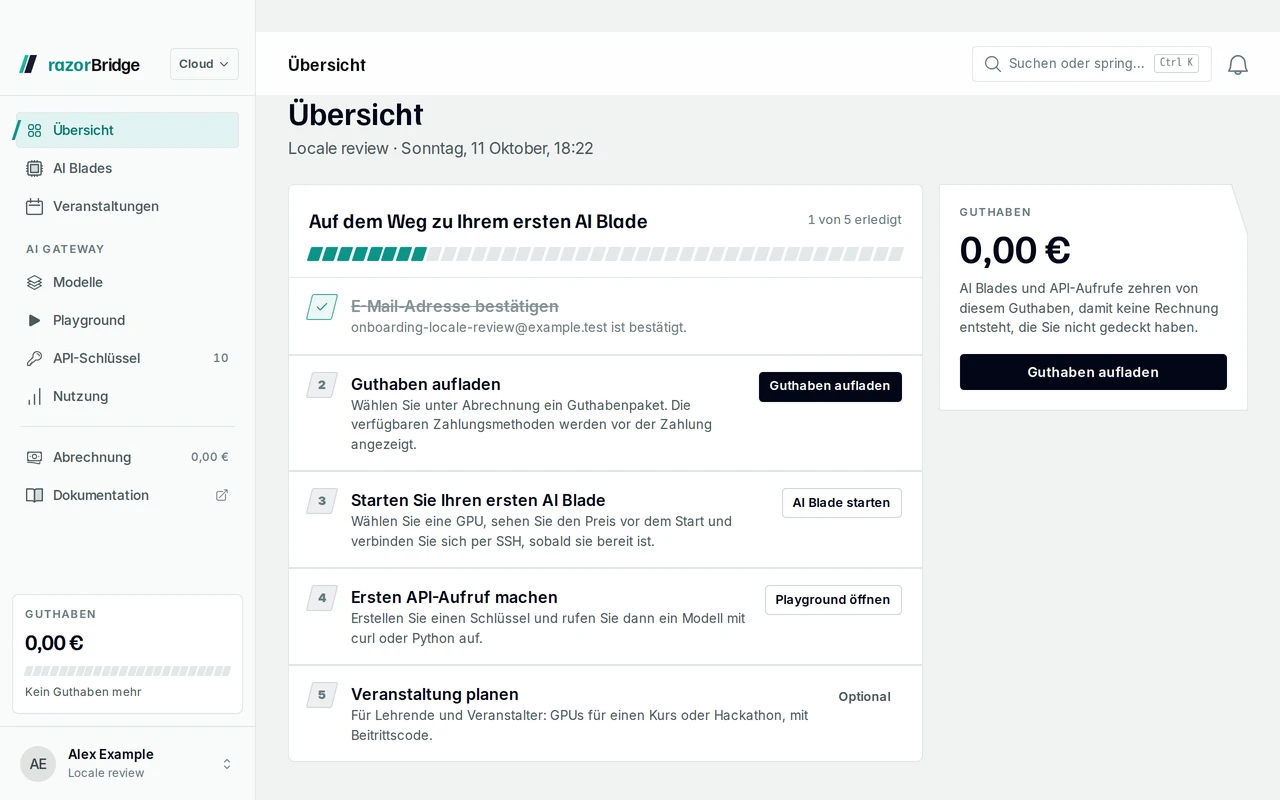The height and width of the screenshot is (800, 1280).
Task: Click heading 'Veranstaltung planen'
Action: pos(435,694)
